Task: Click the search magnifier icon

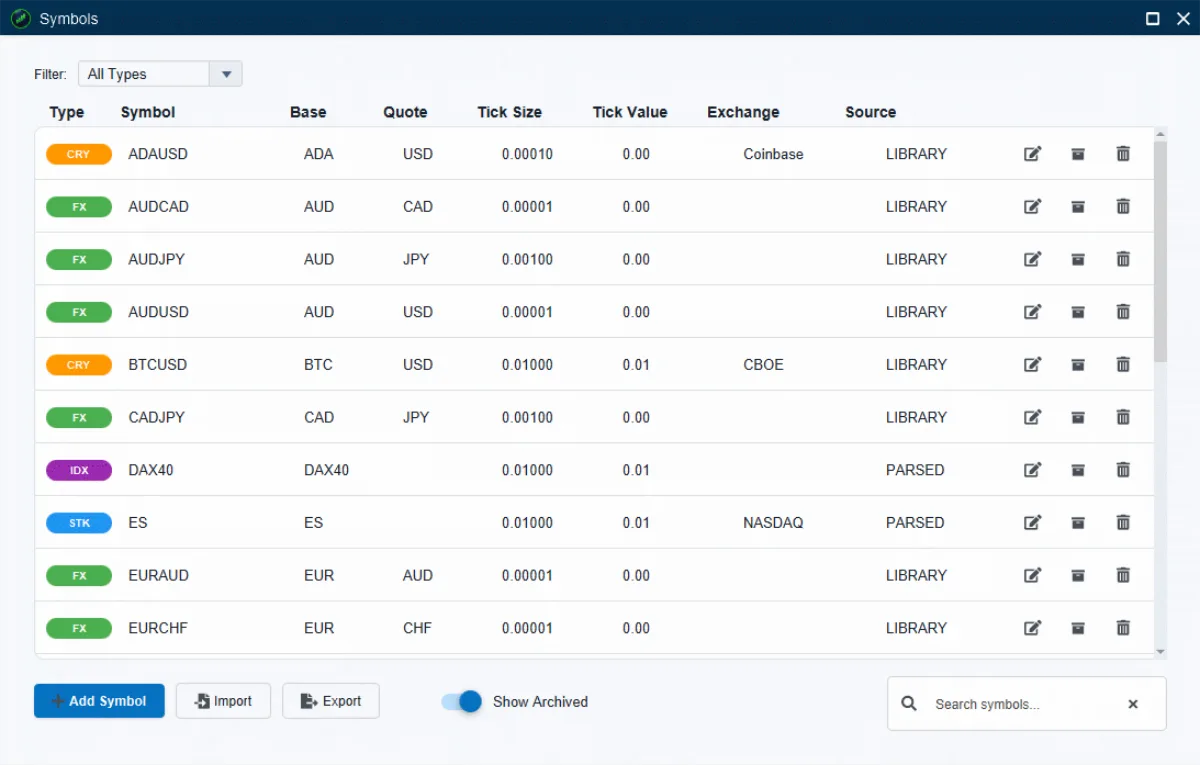Action: click(909, 704)
